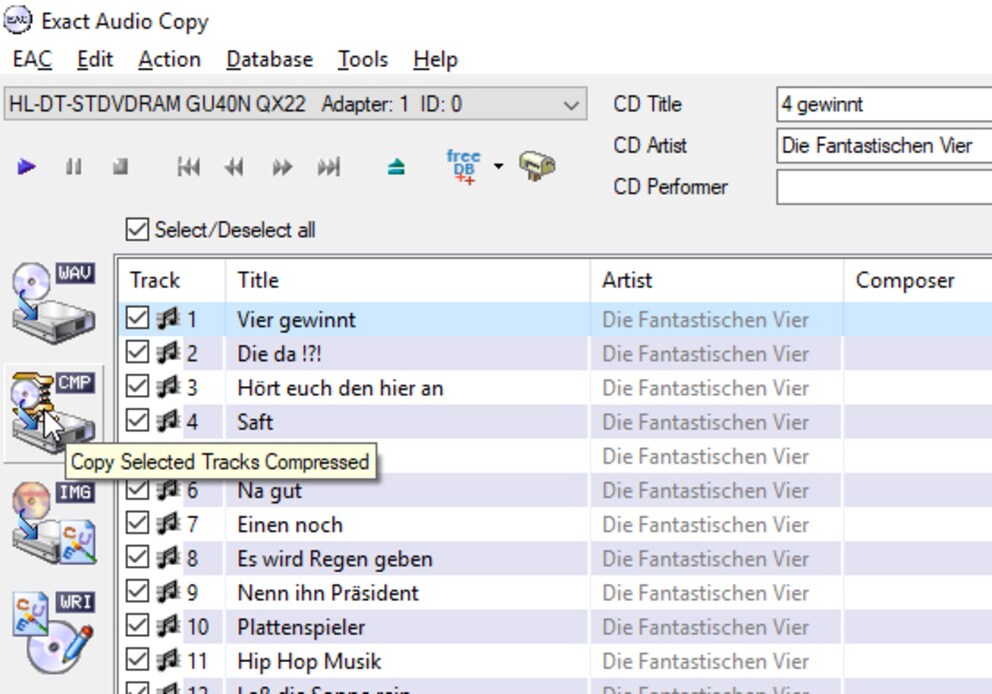Image resolution: width=992 pixels, height=694 pixels.
Task: Select the title 'Hip Hop Musik'
Action: pos(309,661)
